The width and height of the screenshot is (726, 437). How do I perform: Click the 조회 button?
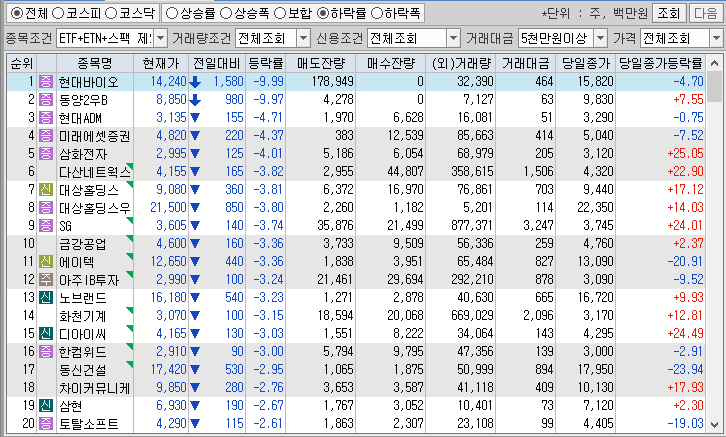coord(669,13)
